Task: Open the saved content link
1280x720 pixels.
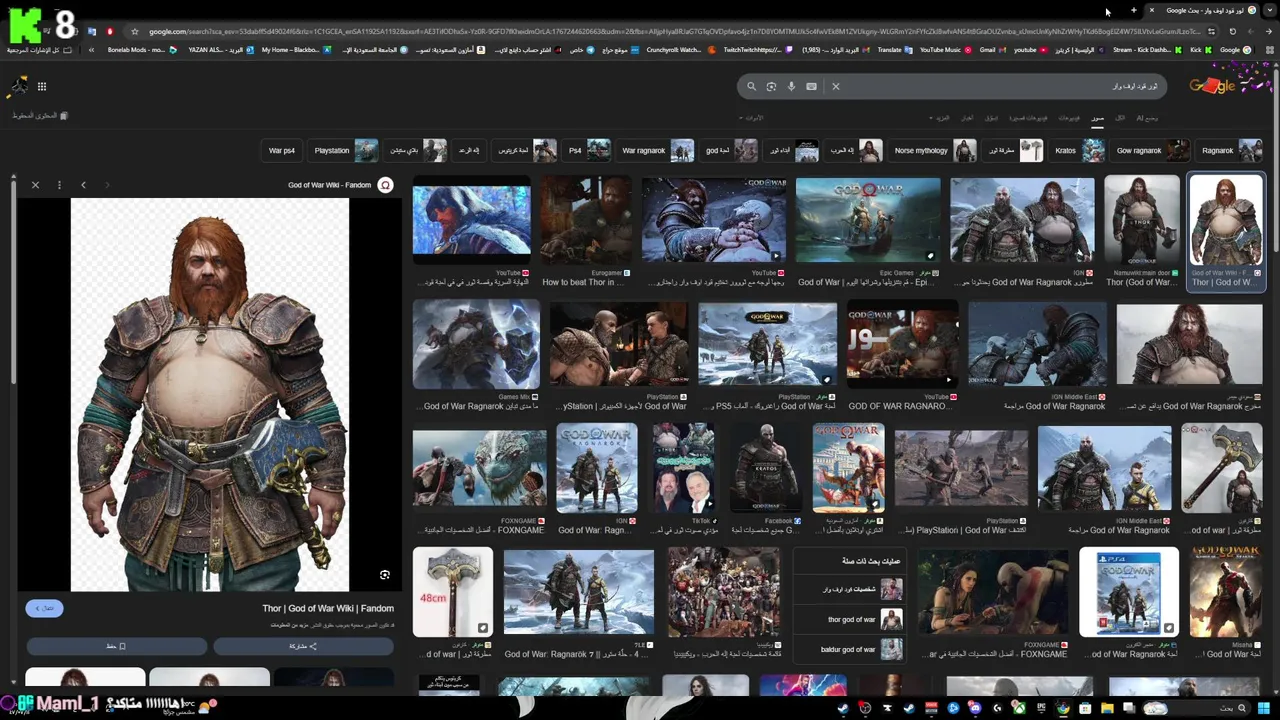Action: [x=40, y=116]
